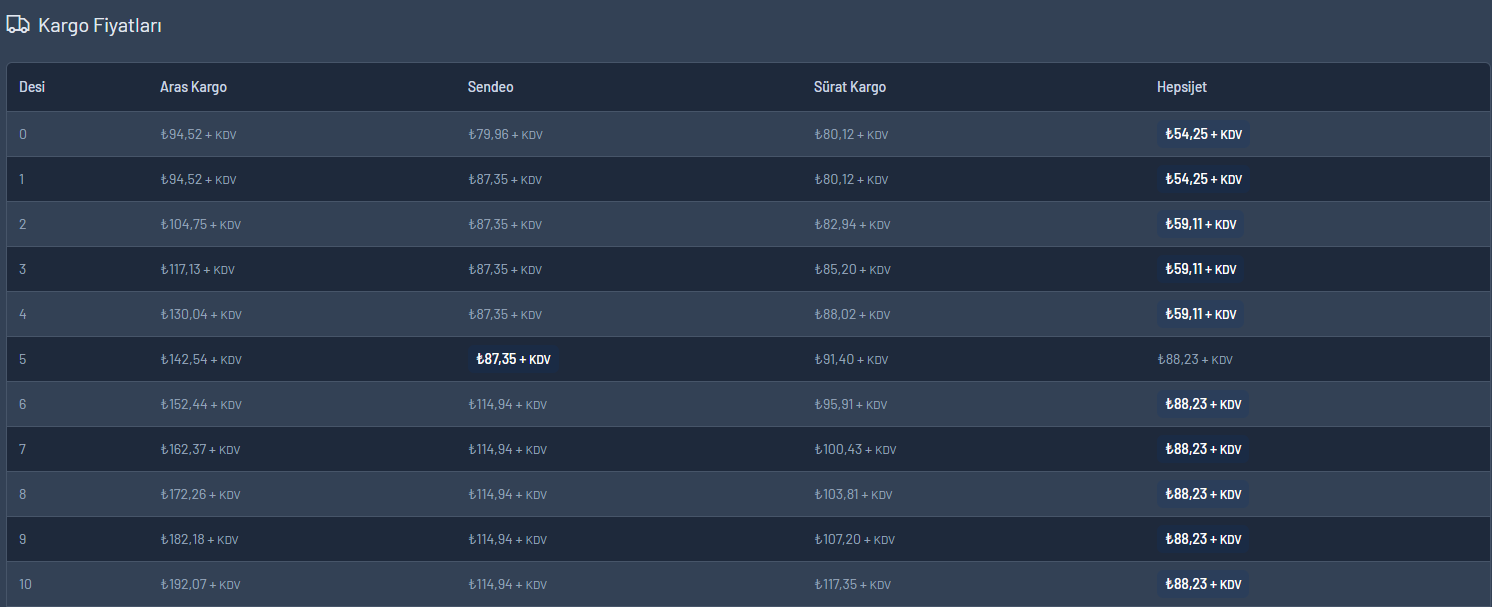Viewport: 1492px width, 607px height.
Task: Select the Hepsijet ₺88,23 price for desi 8
Action: (x=1204, y=494)
